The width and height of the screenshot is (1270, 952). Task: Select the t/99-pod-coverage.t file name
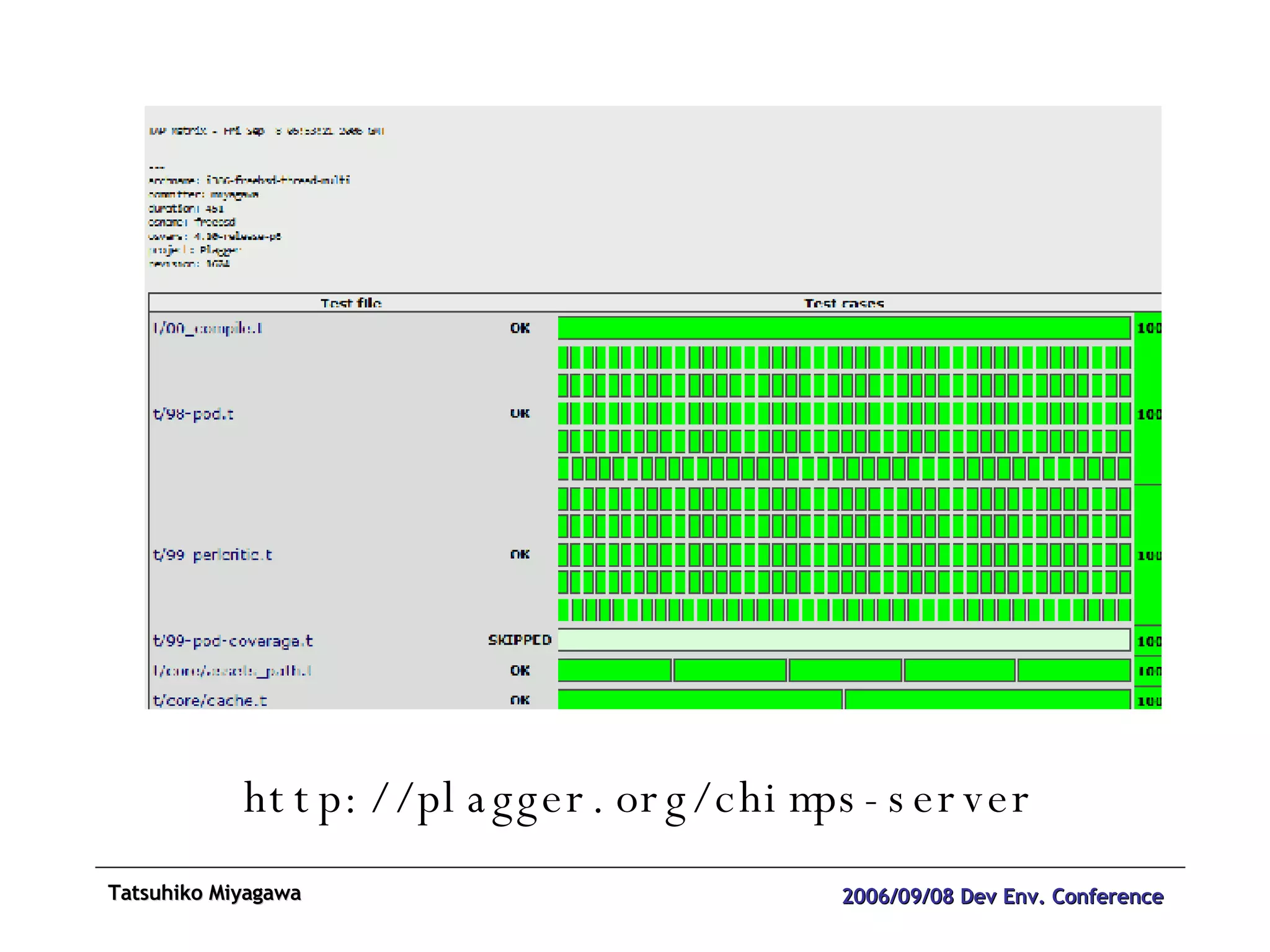233,641
